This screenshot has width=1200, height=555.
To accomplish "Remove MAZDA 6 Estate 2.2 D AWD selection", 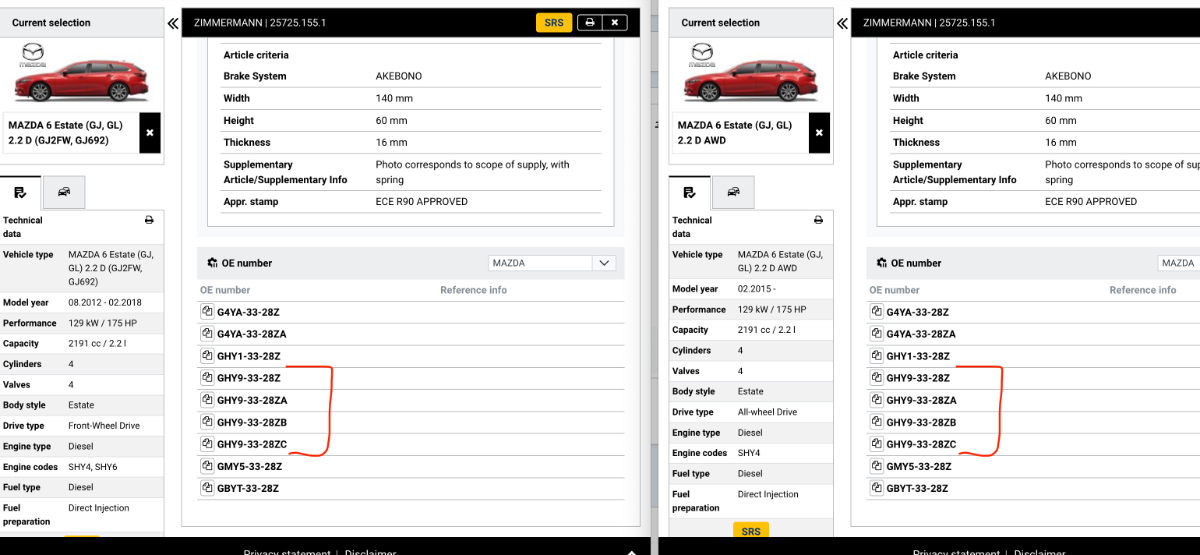I will pyautogui.click(x=819, y=132).
